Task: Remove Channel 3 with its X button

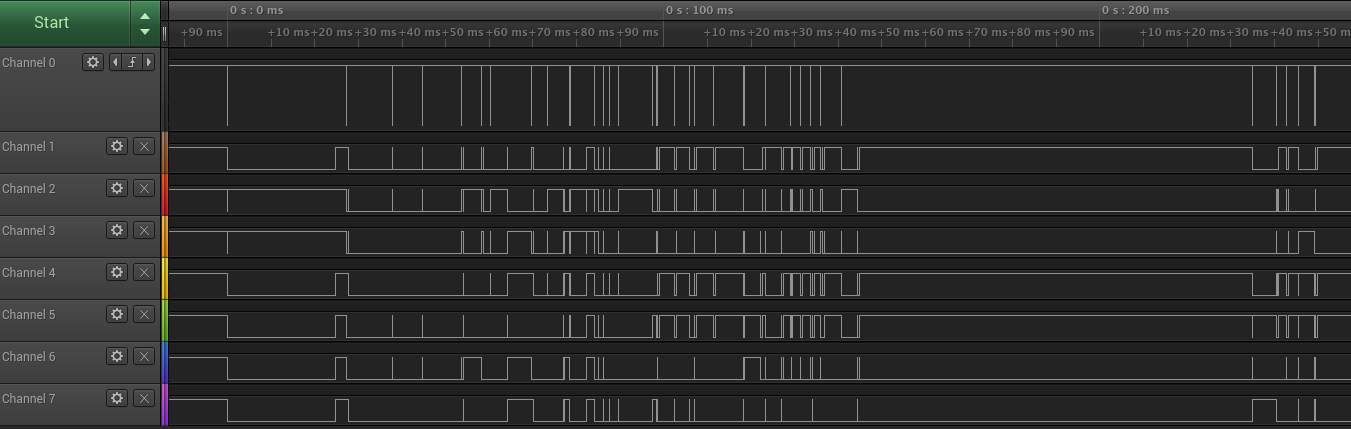Action: (x=144, y=230)
